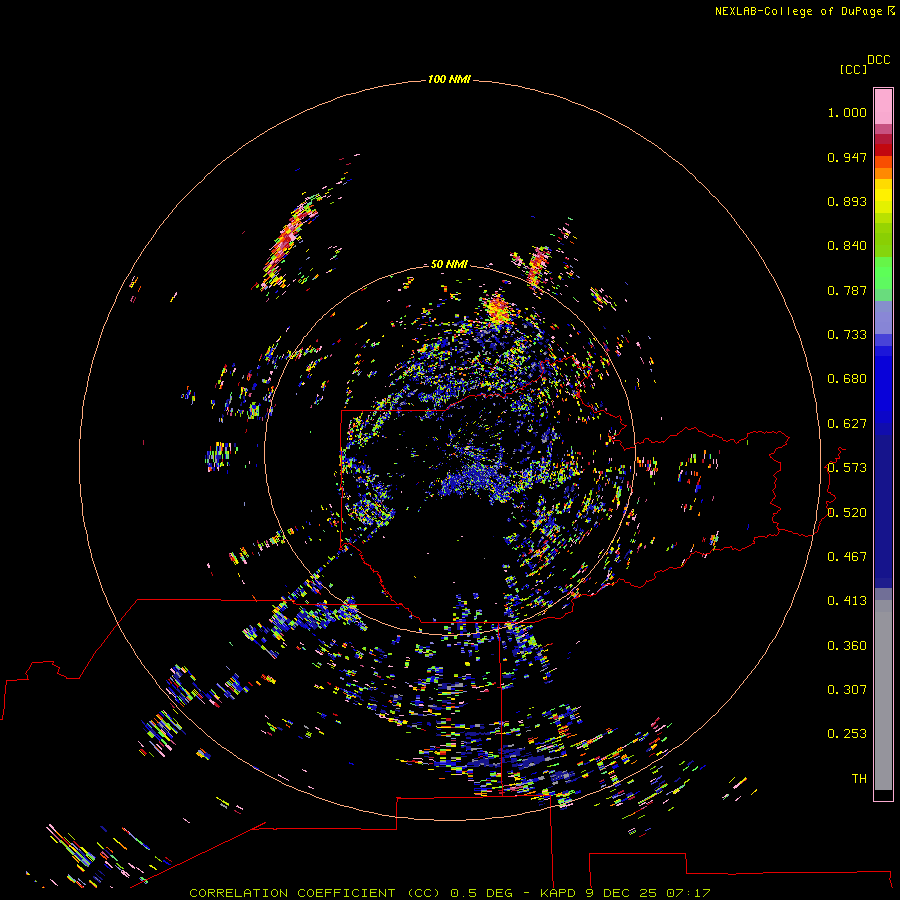Click the 0.947 scale value label

(x=846, y=157)
